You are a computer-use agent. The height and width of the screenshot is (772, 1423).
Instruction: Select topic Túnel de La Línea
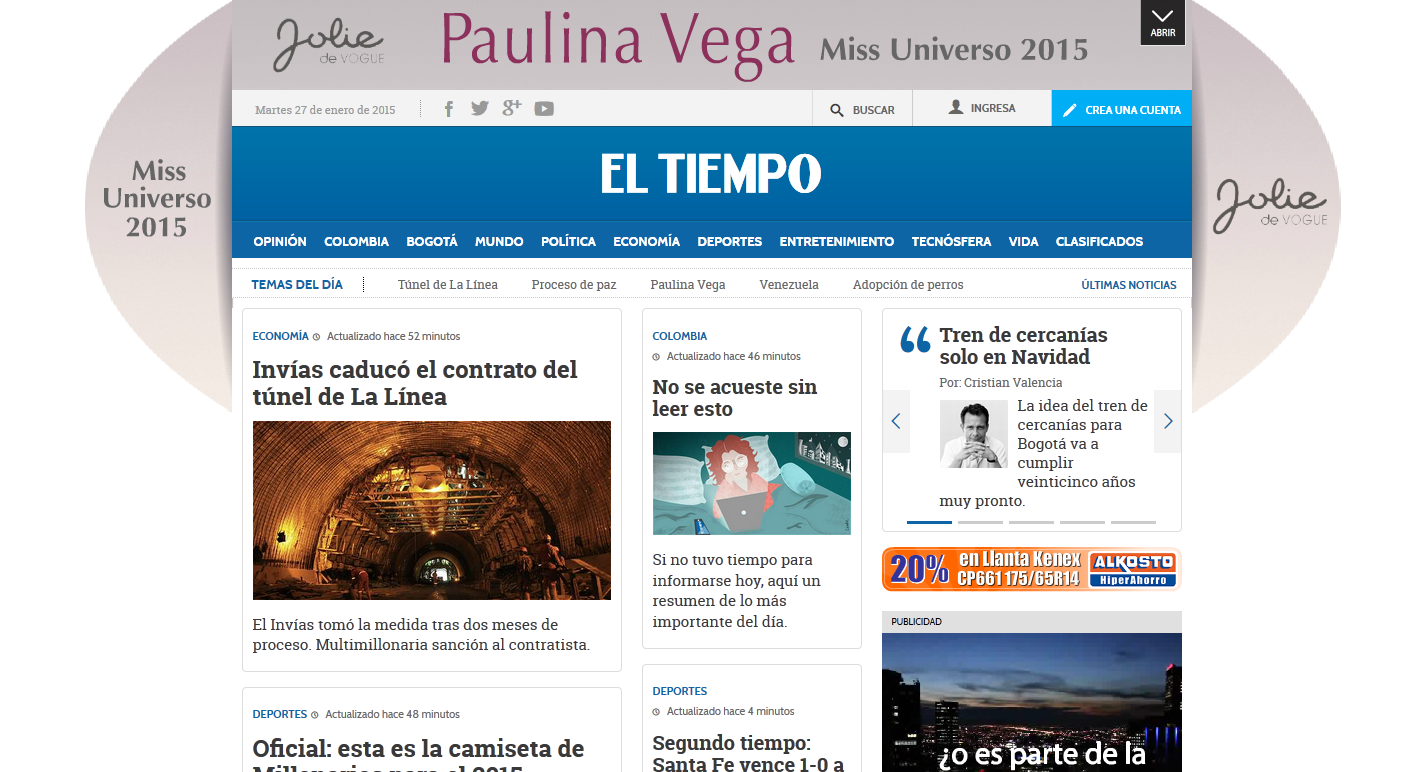pyautogui.click(x=448, y=285)
